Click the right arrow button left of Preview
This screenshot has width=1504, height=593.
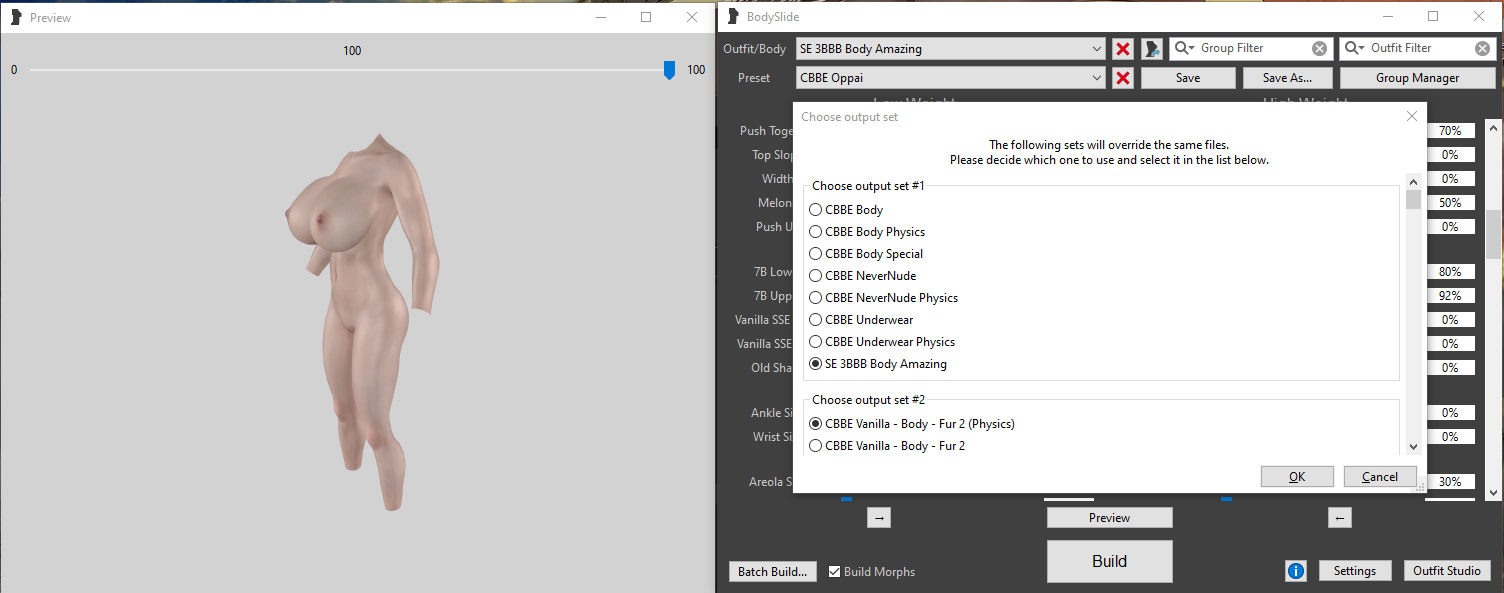[x=878, y=517]
